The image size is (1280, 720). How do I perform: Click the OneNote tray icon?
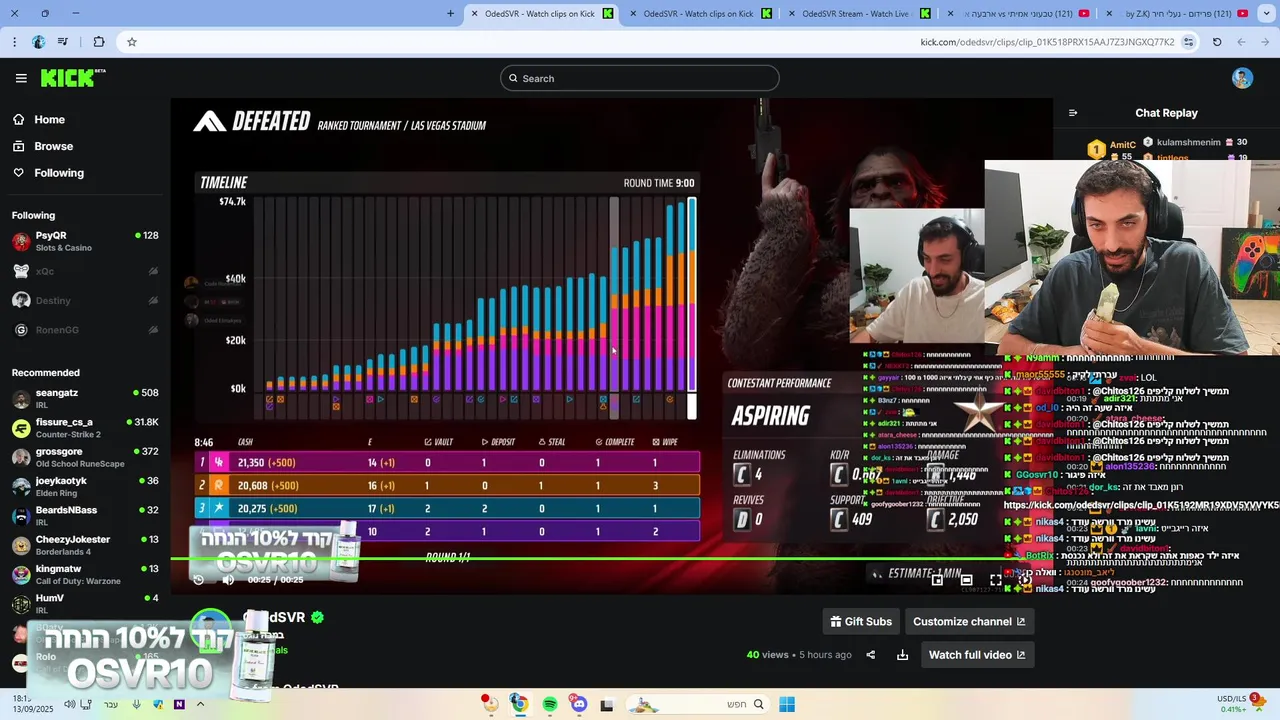179,704
